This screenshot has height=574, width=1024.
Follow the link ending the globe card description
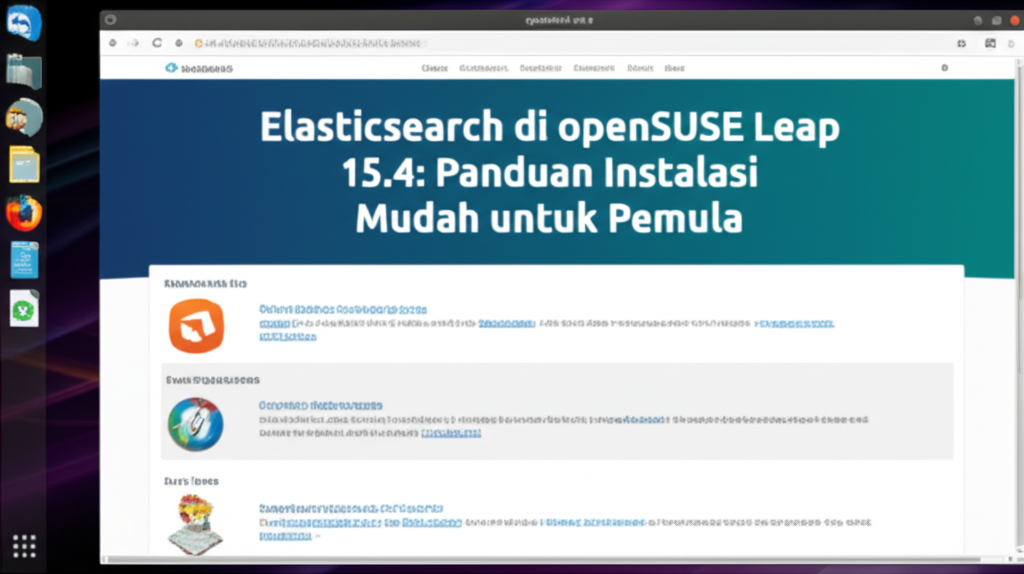(451, 433)
